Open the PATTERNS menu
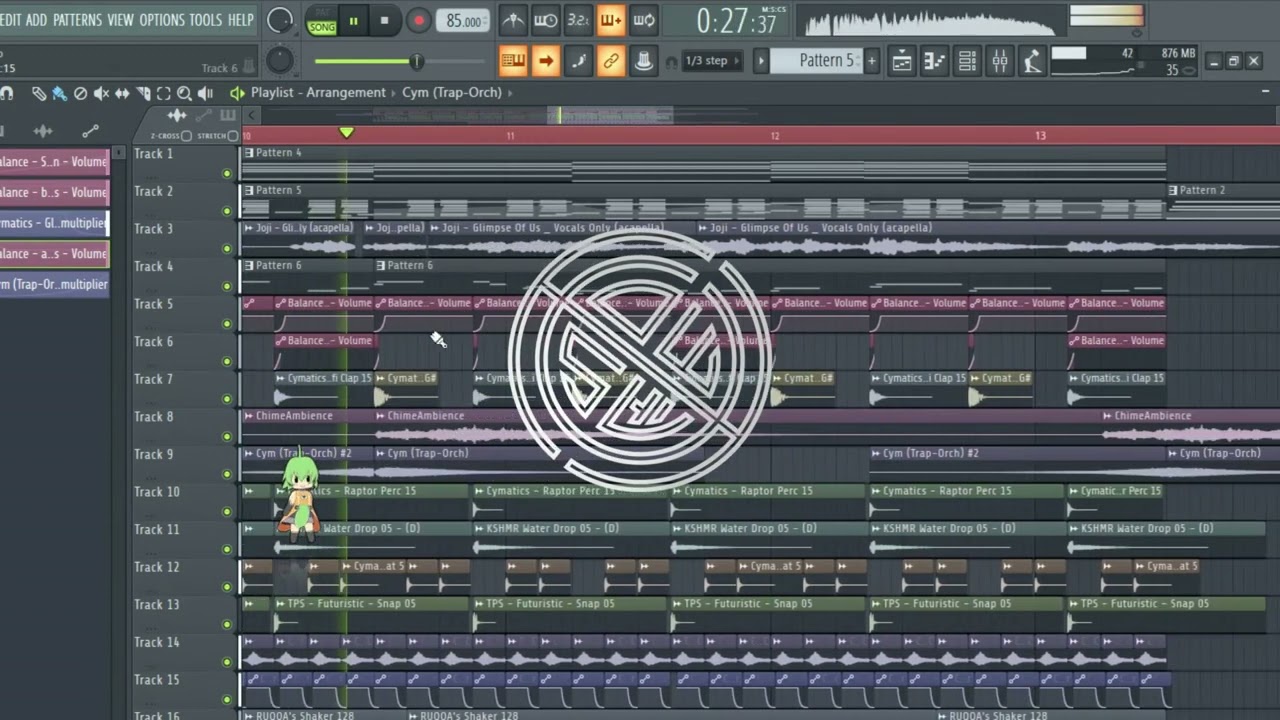This screenshot has height=720, width=1280. point(77,20)
